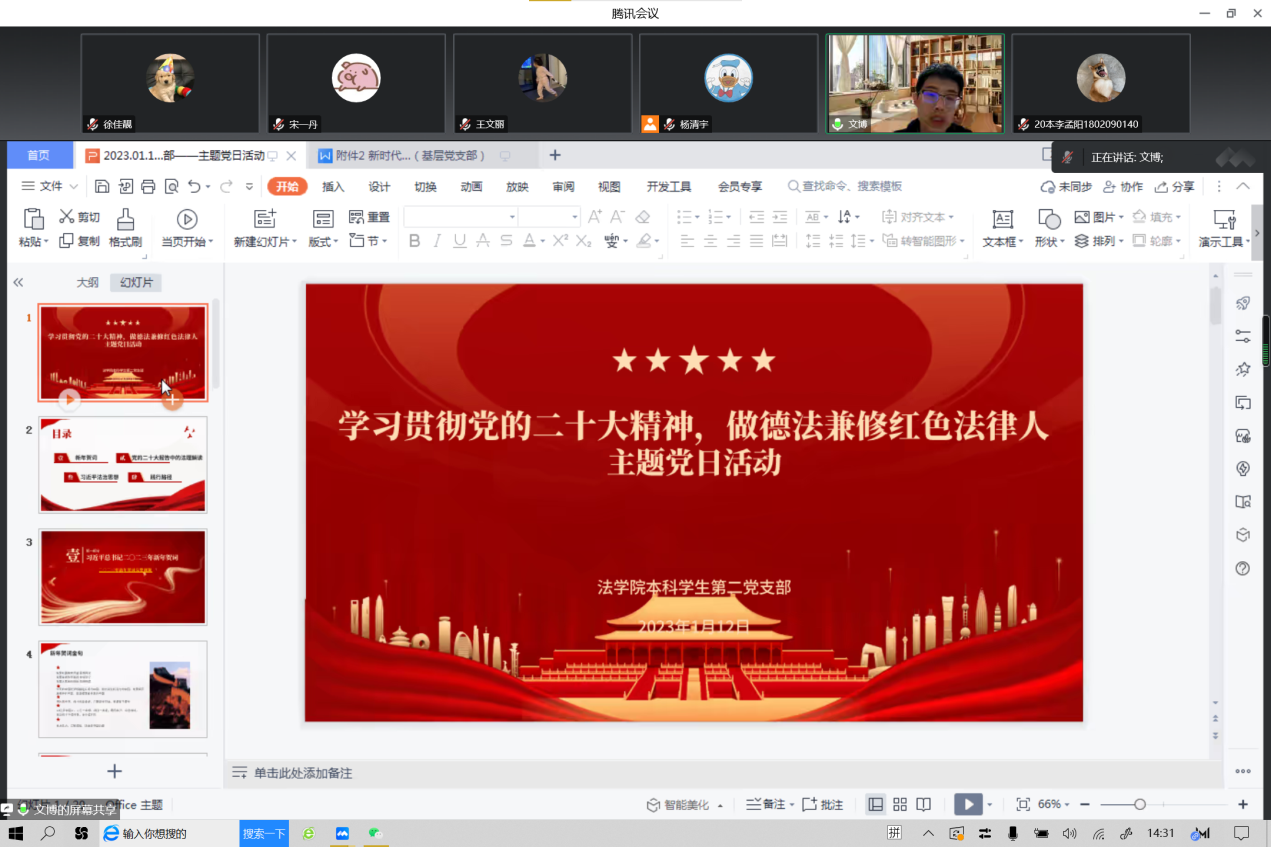Click the zoom slider handle

click(x=1139, y=804)
